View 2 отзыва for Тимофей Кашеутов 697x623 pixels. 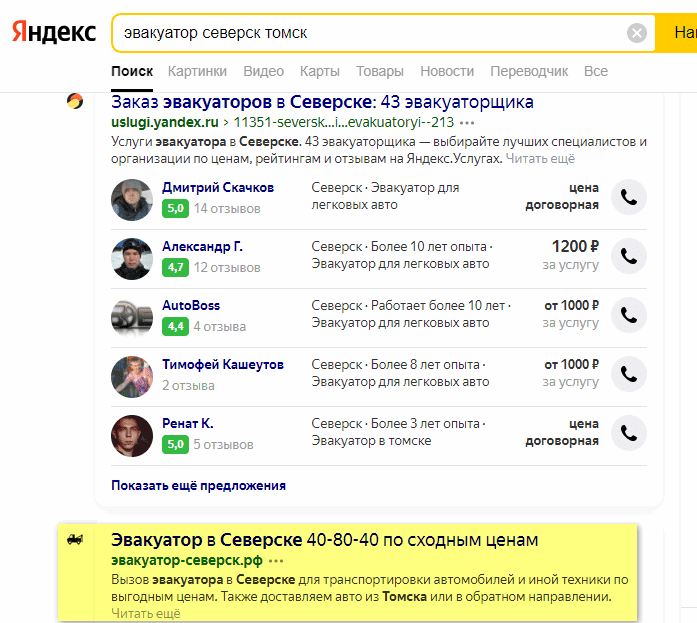click(x=188, y=385)
